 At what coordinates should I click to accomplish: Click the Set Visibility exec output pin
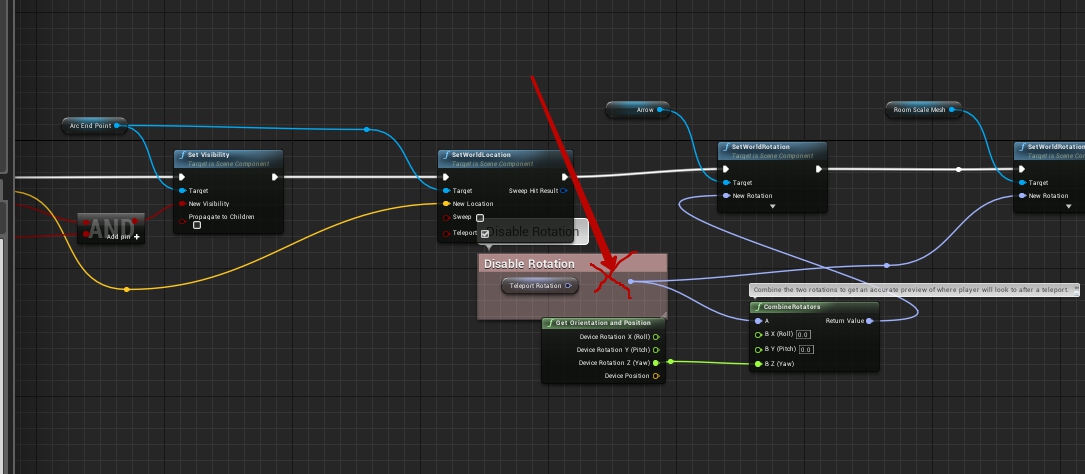tap(274, 178)
